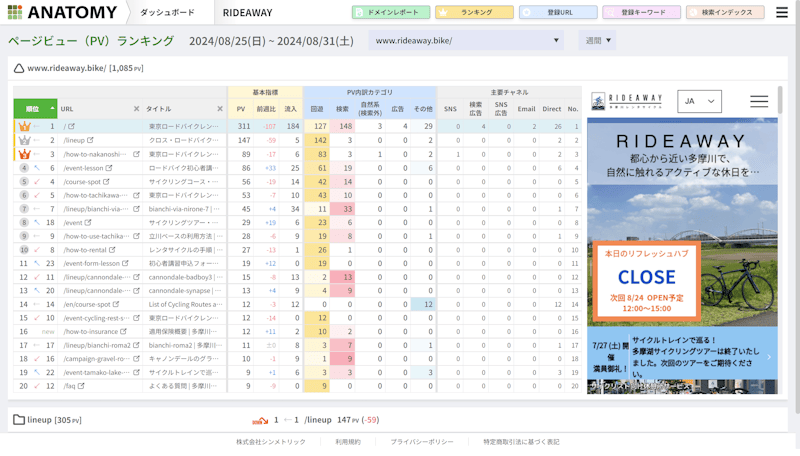Click the gold crown rank 1 icon
Screen dimensions: 800x456
click(24, 126)
